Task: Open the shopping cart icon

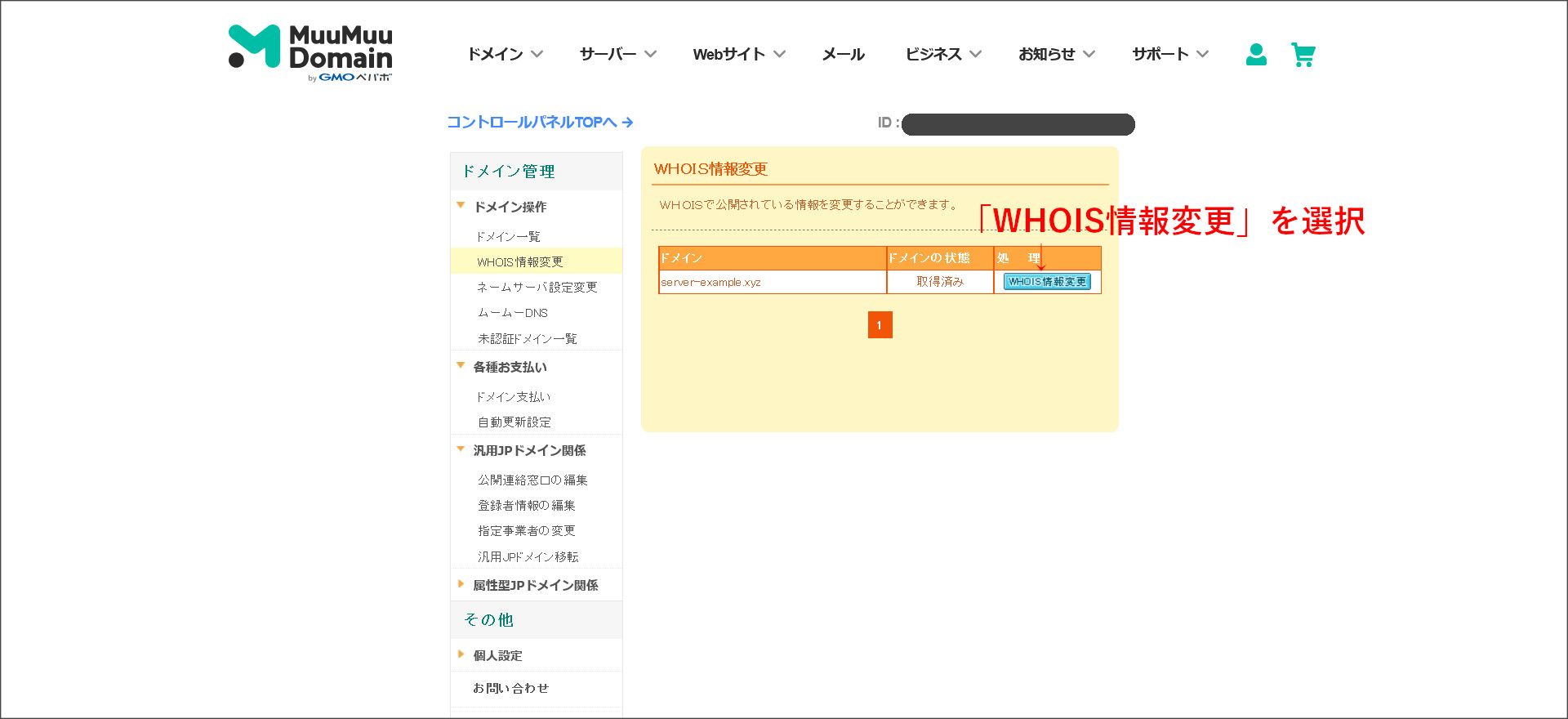Action: point(1303,55)
